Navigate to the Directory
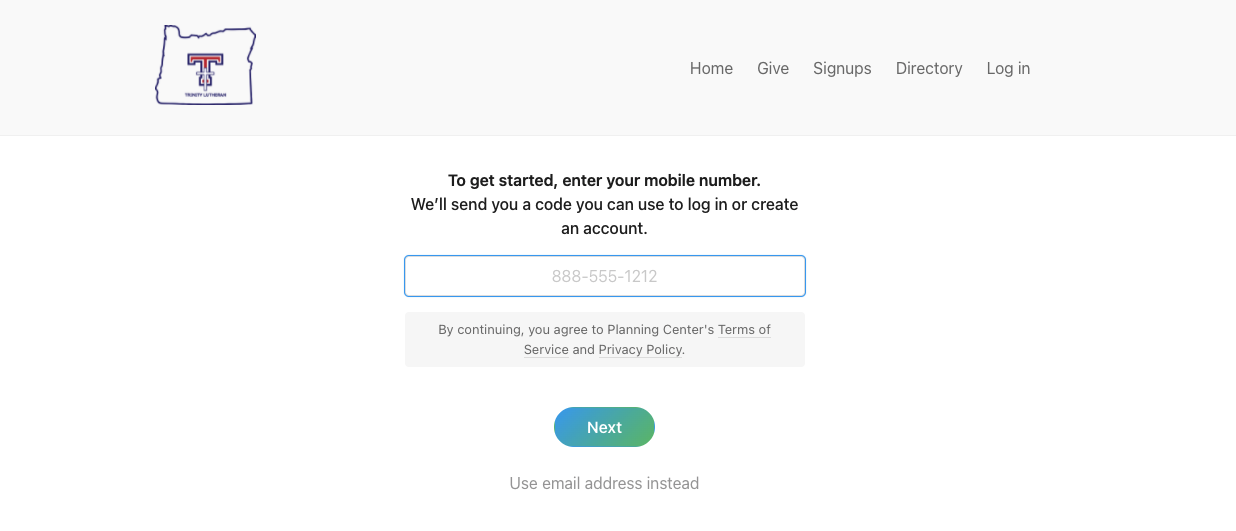The image size is (1236, 531). (x=929, y=68)
